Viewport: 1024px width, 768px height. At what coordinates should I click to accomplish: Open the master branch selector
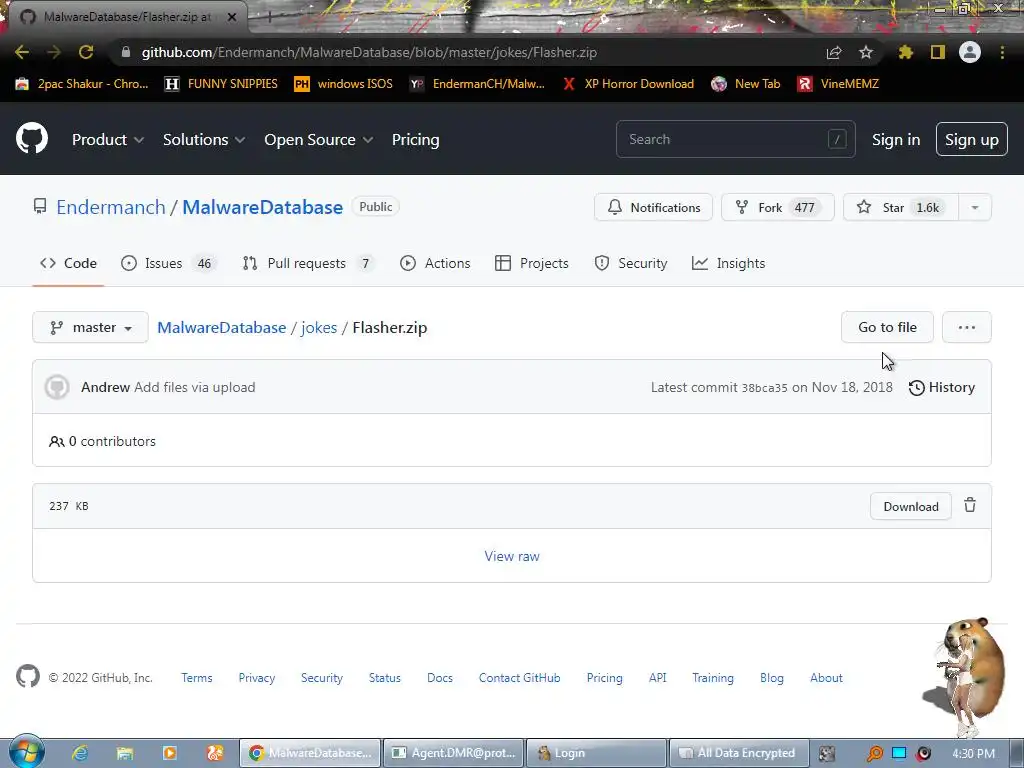90,327
